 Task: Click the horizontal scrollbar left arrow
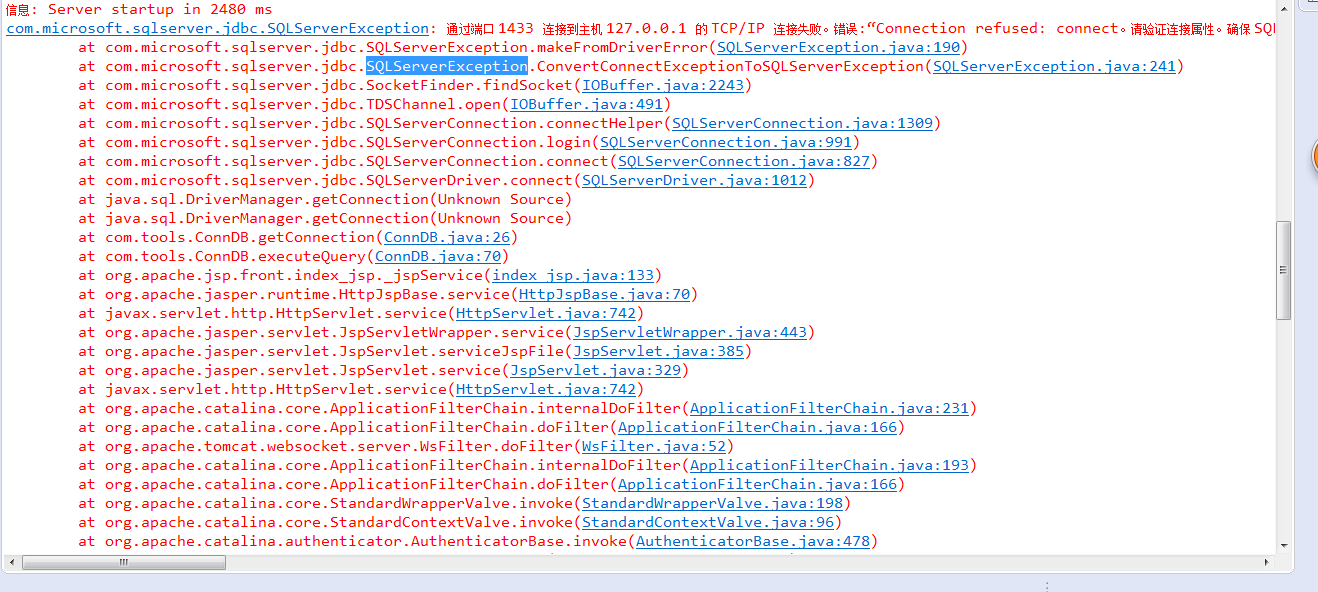(x=12, y=563)
